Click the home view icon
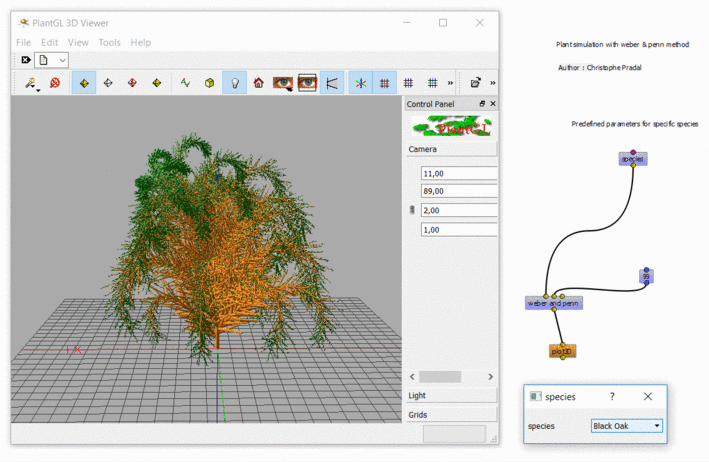This screenshot has height=462, width=709. pos(259,83)
